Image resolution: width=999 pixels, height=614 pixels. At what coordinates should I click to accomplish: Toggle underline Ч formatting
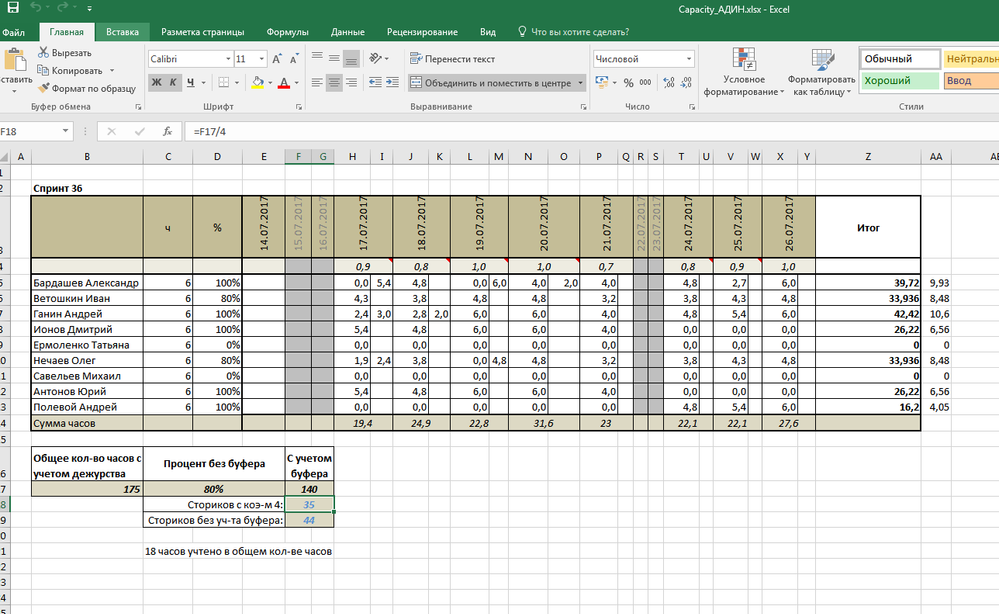coord(190,83)
